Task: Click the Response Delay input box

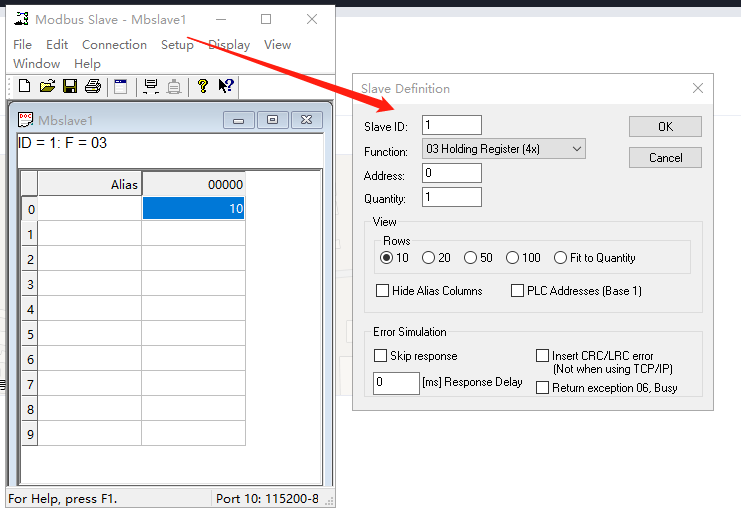Action: (x=396, y=383)
